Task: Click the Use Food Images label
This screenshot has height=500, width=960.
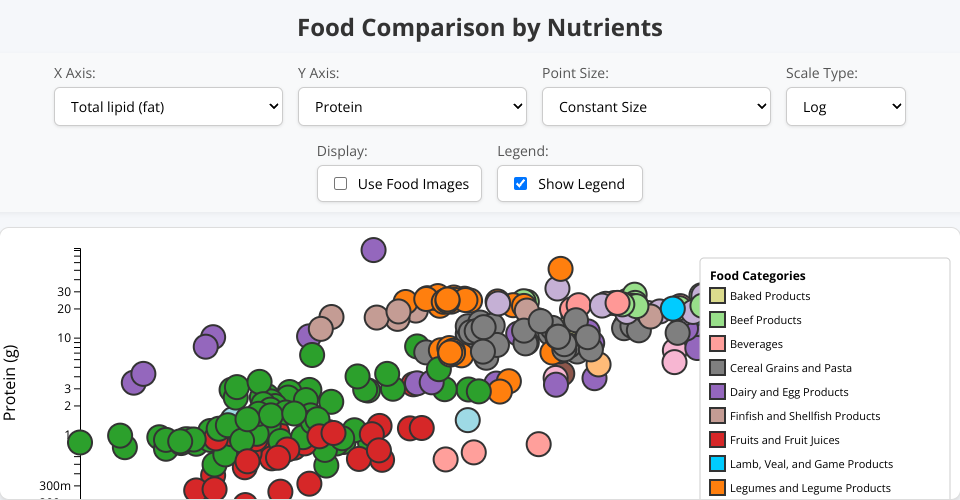Action: [x=413, y=184]
